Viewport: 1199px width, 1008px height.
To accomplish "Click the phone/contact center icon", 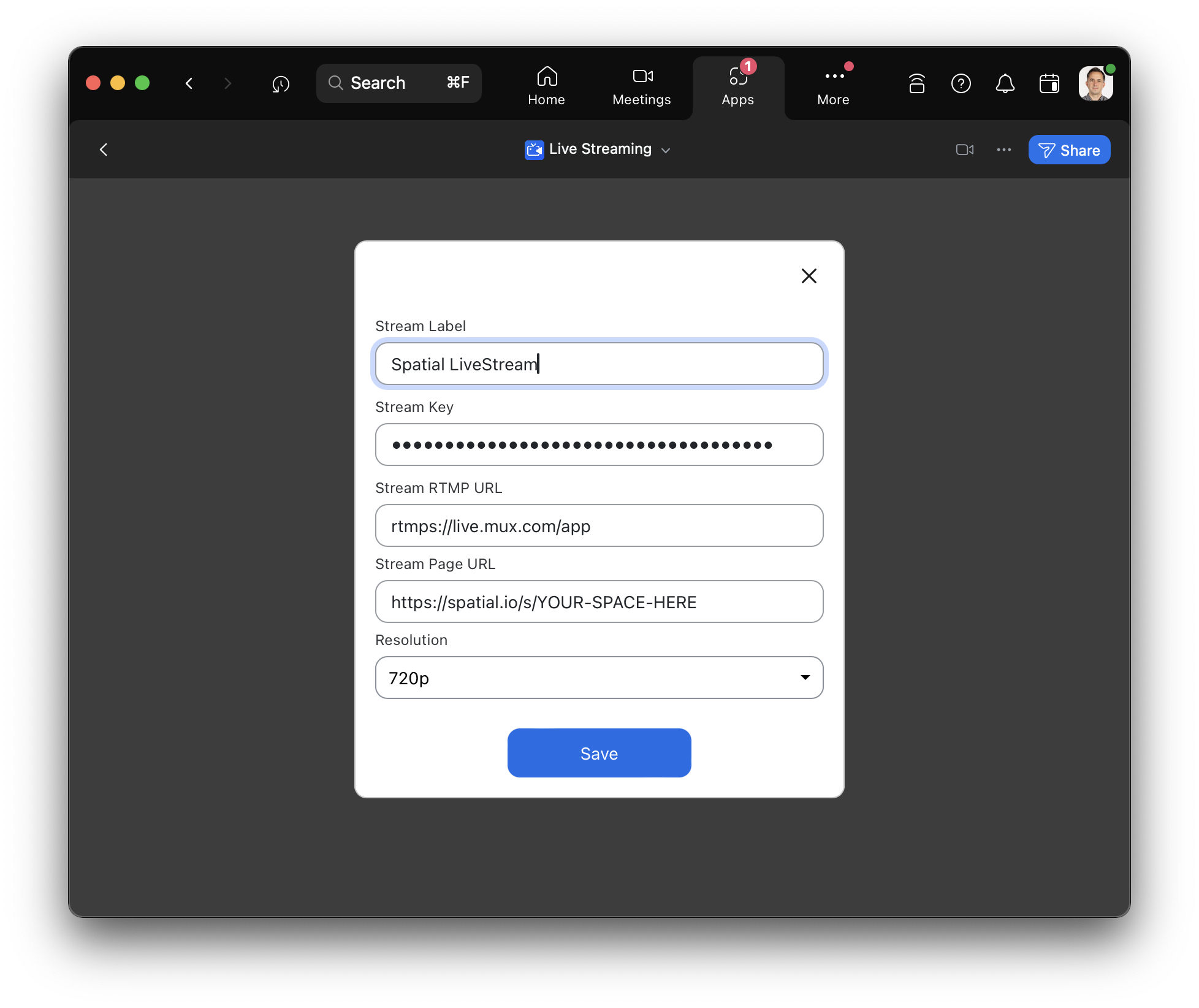I will tap(916, 83).
